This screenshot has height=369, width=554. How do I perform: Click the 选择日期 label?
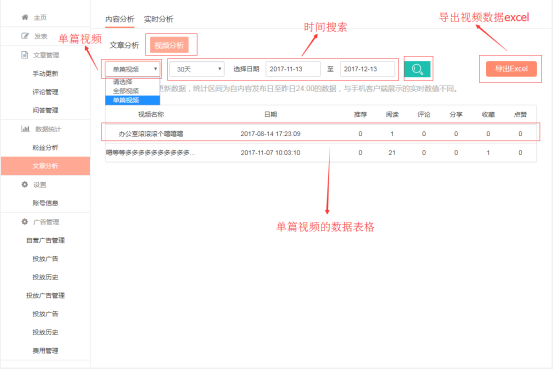246,69
